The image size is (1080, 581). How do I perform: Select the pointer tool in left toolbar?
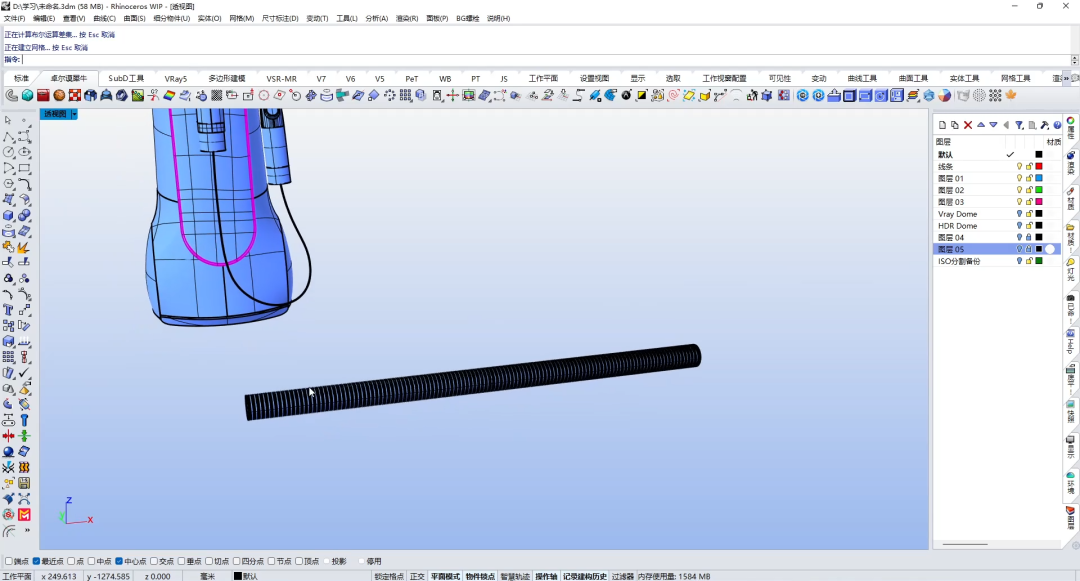click(x=8, y=120)
